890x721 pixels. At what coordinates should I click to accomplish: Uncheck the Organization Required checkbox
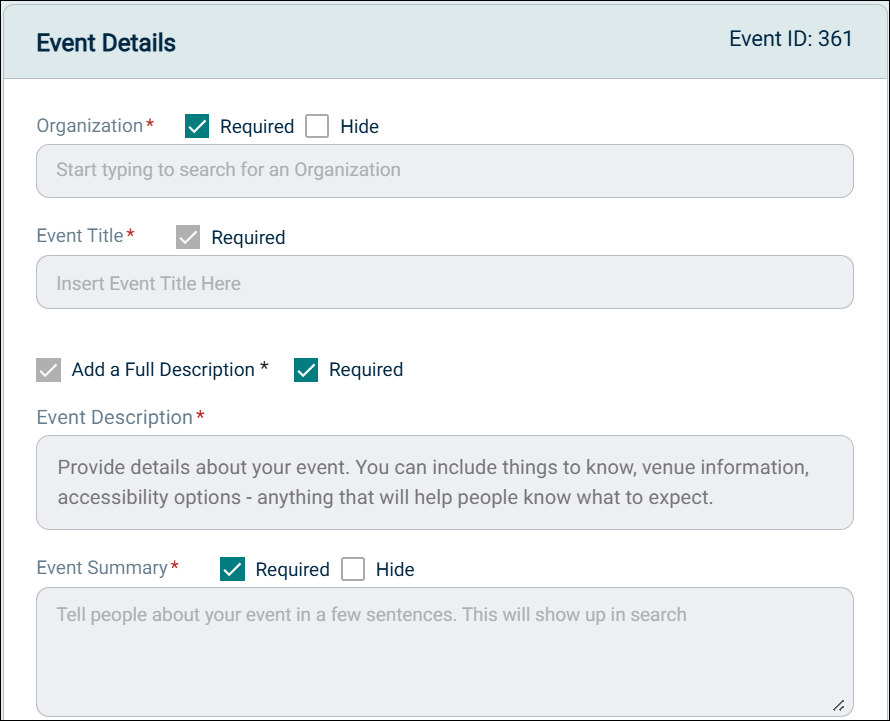pos(197,126)
